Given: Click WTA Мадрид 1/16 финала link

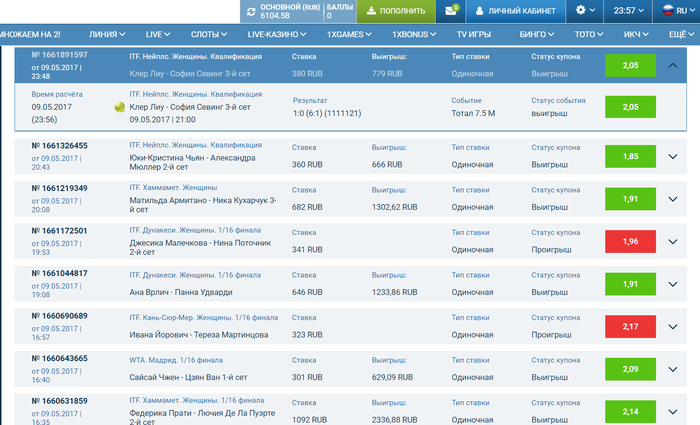Looking at the screenshot, I should pyautogui.click(x=176, y=360).
